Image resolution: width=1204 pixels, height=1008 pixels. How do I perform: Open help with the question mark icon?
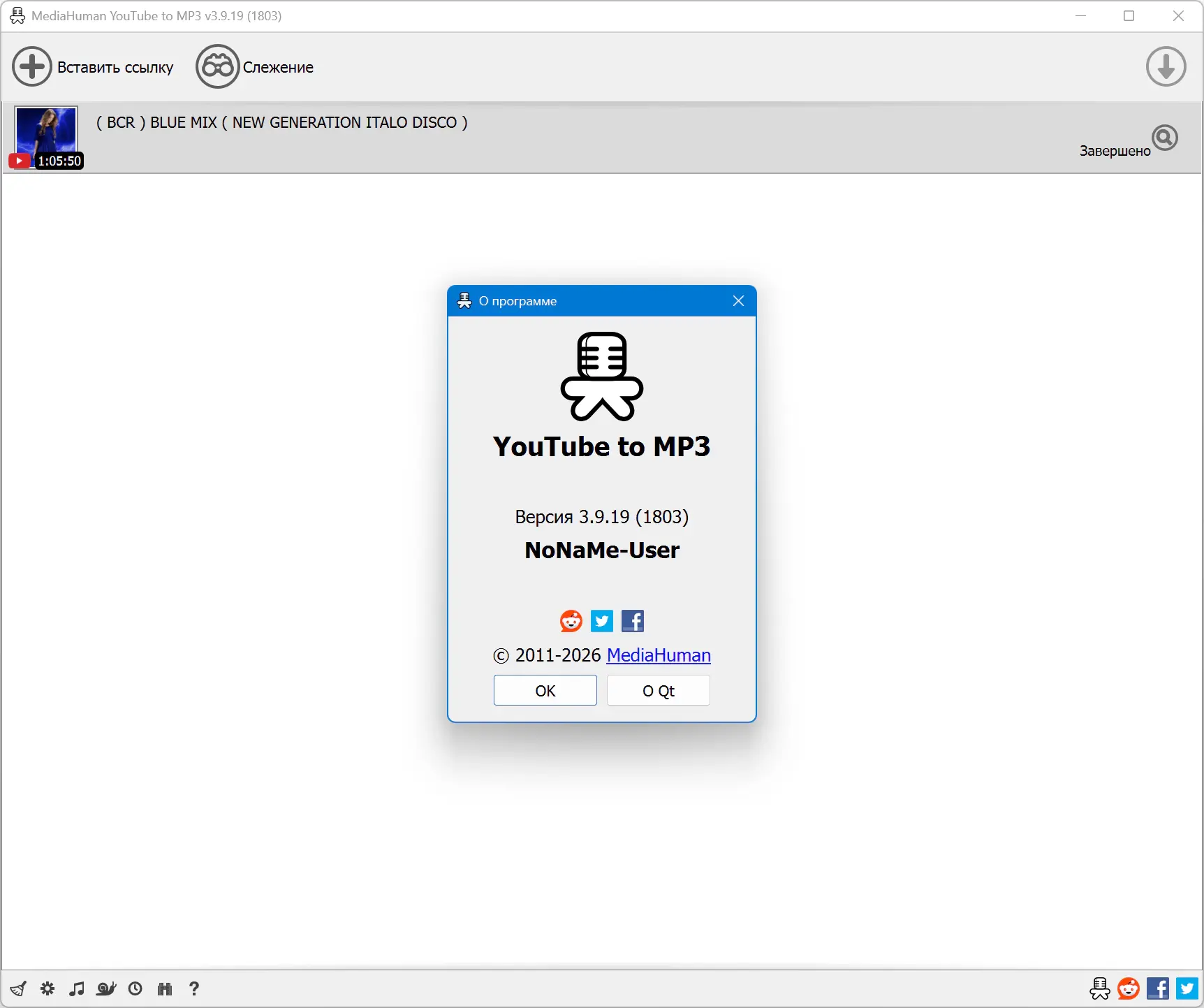click(194, 988)
